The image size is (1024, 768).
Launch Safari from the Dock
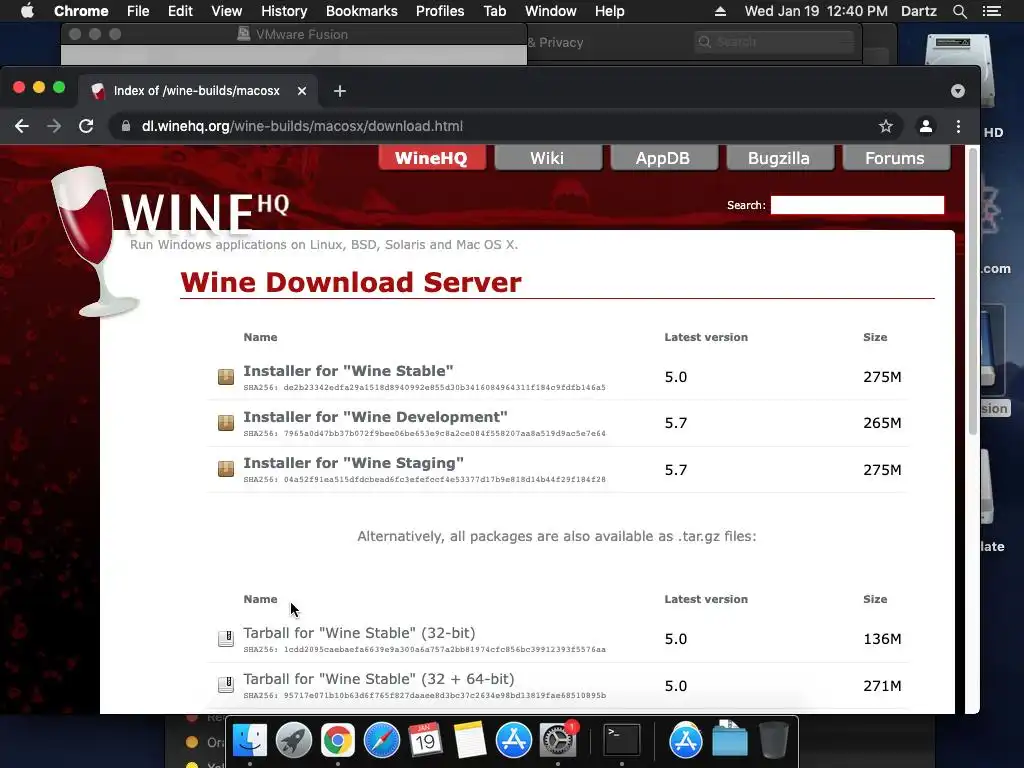[381, 740]
